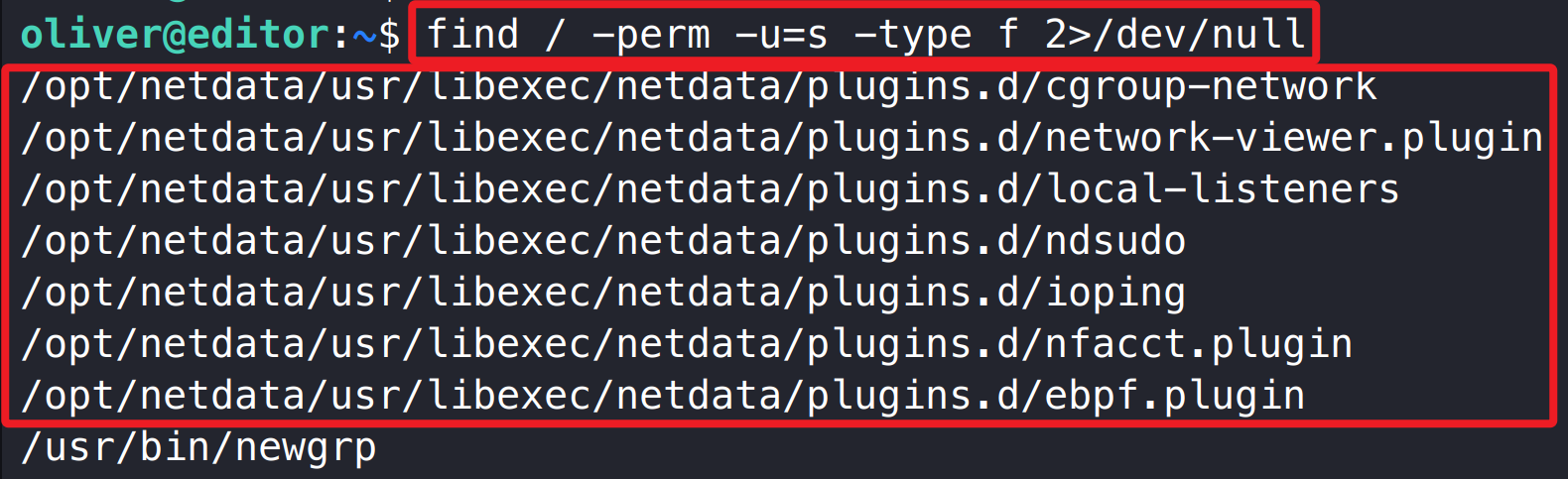Image resolution: width=1568 pixels, height=479 pixels.
Task: Click the dollar sign prompt symbol
Action: point(389,35)
